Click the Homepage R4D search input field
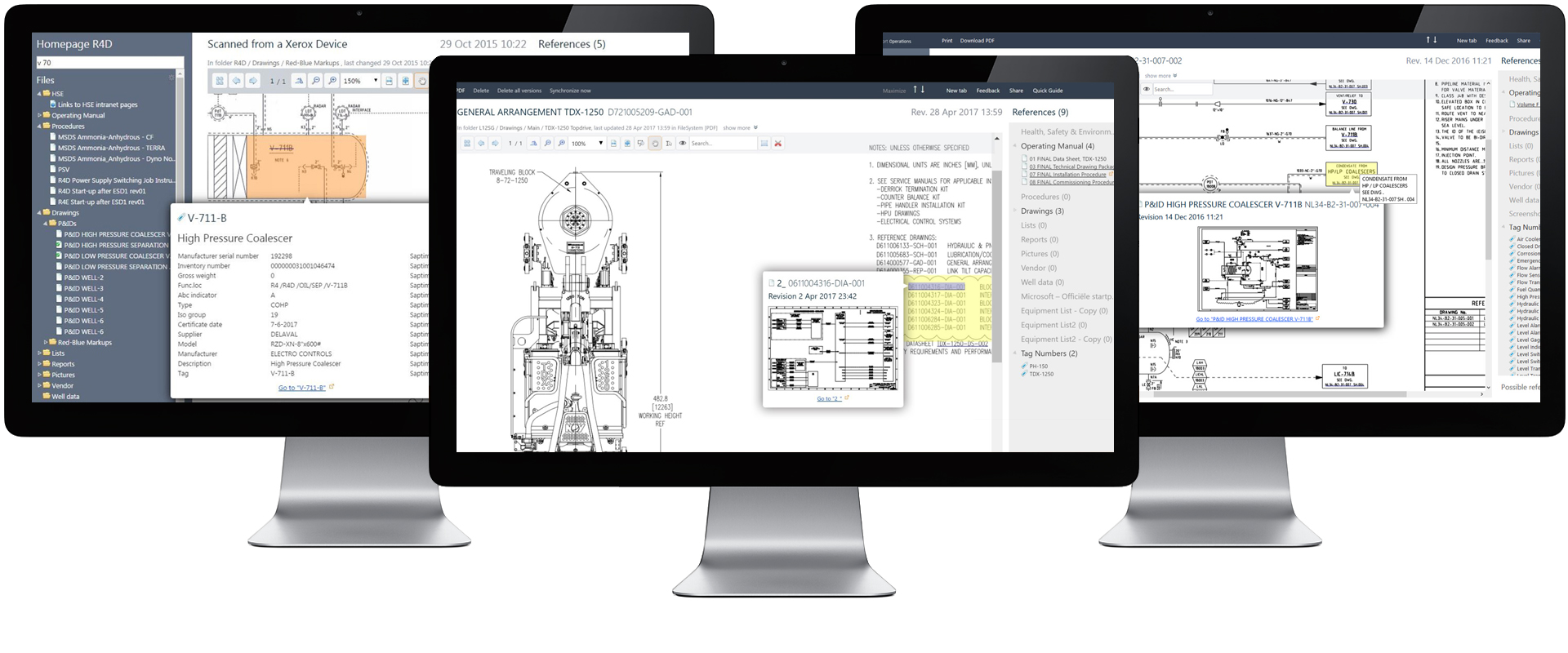Viewport: 1568px width, 653px height. click(x=109, y=63)
